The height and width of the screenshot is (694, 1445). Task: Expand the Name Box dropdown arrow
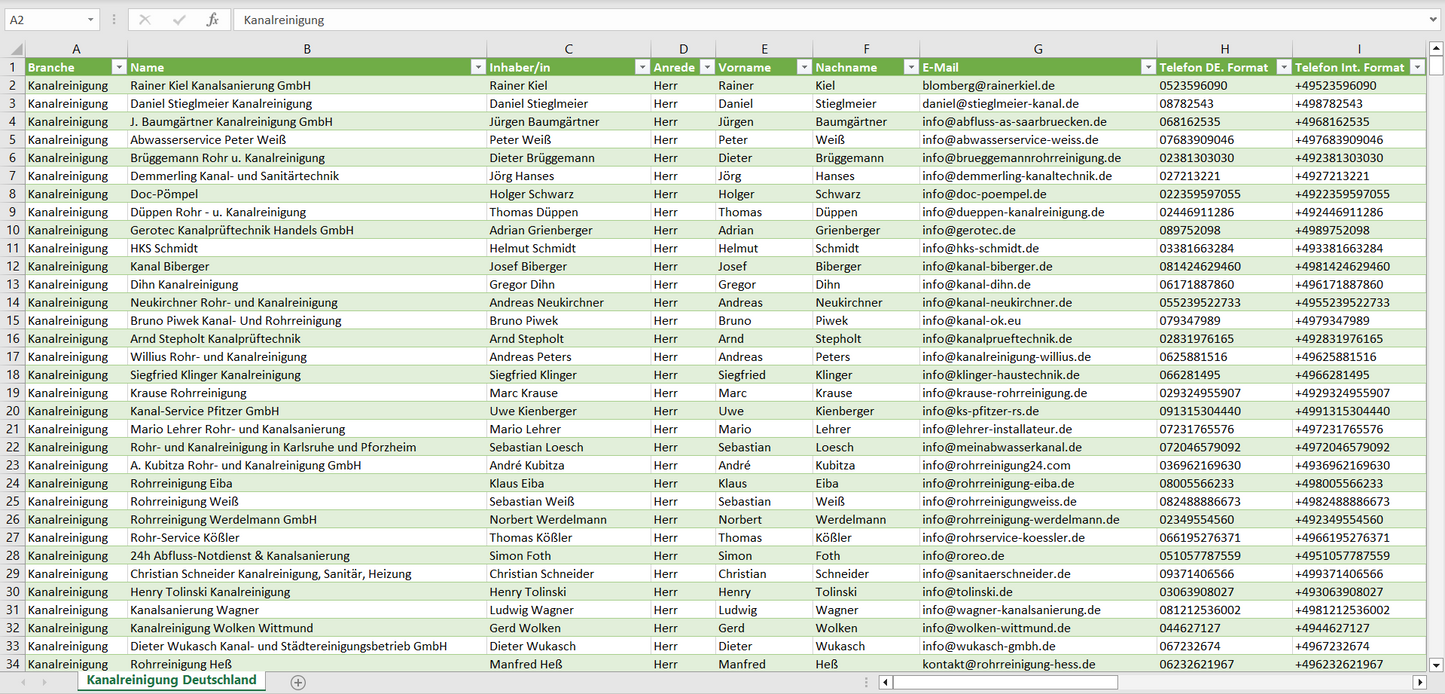[x=90, y=20]
